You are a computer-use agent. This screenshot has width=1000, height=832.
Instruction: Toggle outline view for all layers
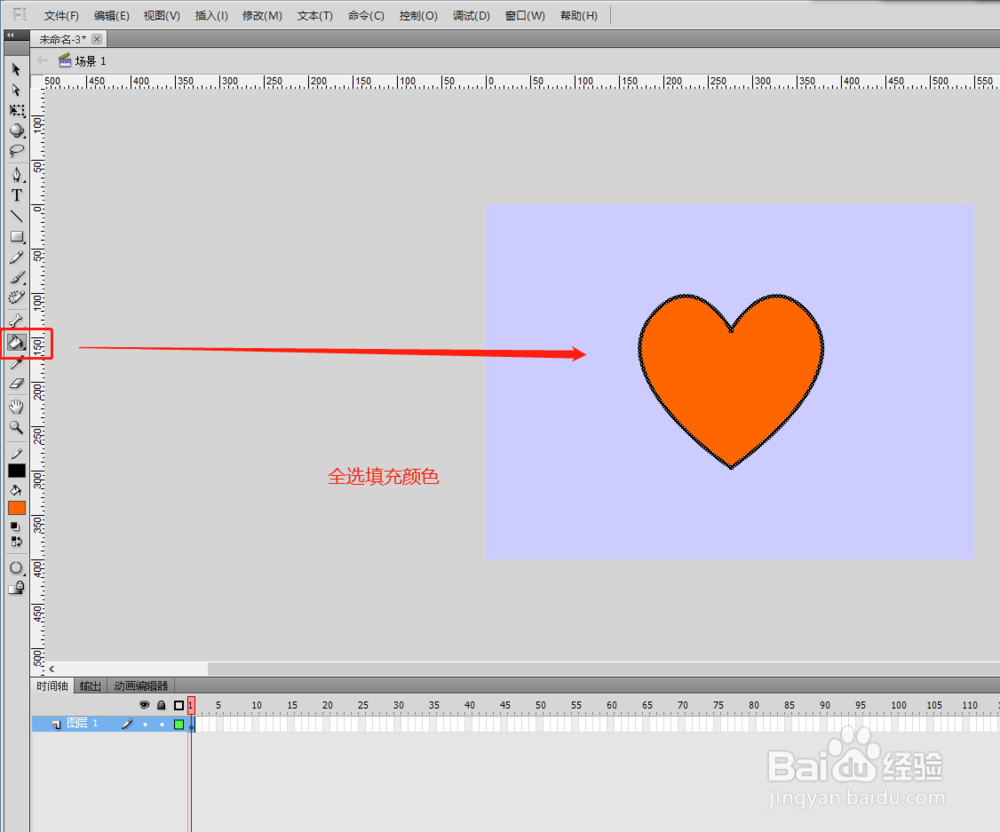[x=179, y=705]
